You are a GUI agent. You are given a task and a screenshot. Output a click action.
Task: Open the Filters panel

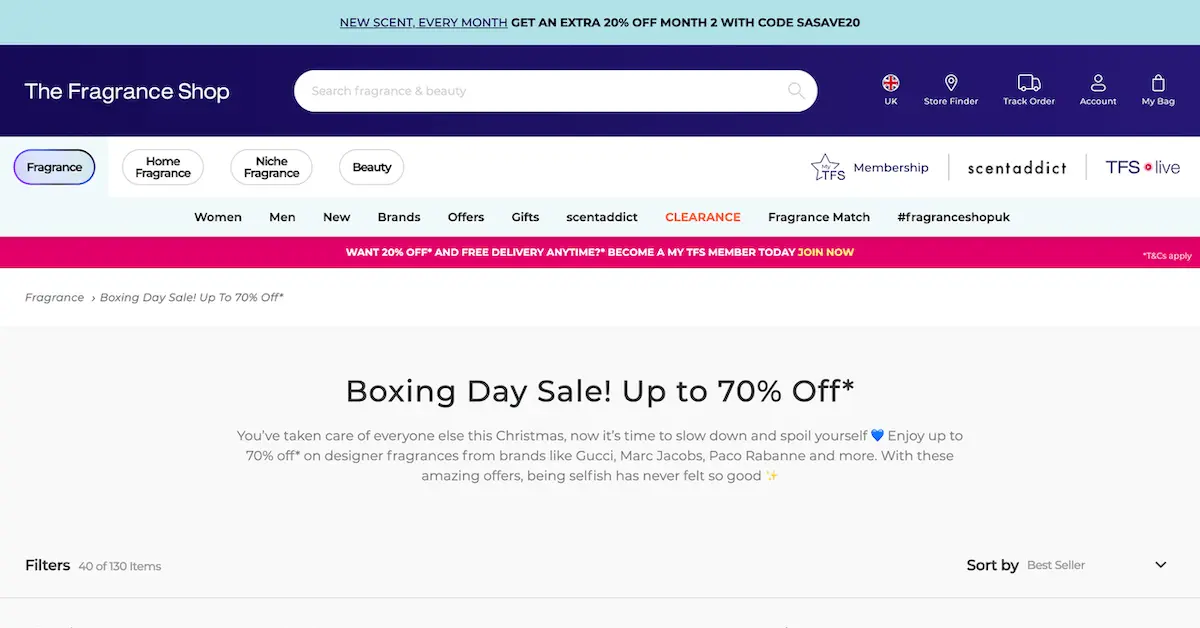pyautogui.click(x=47, y=565)
